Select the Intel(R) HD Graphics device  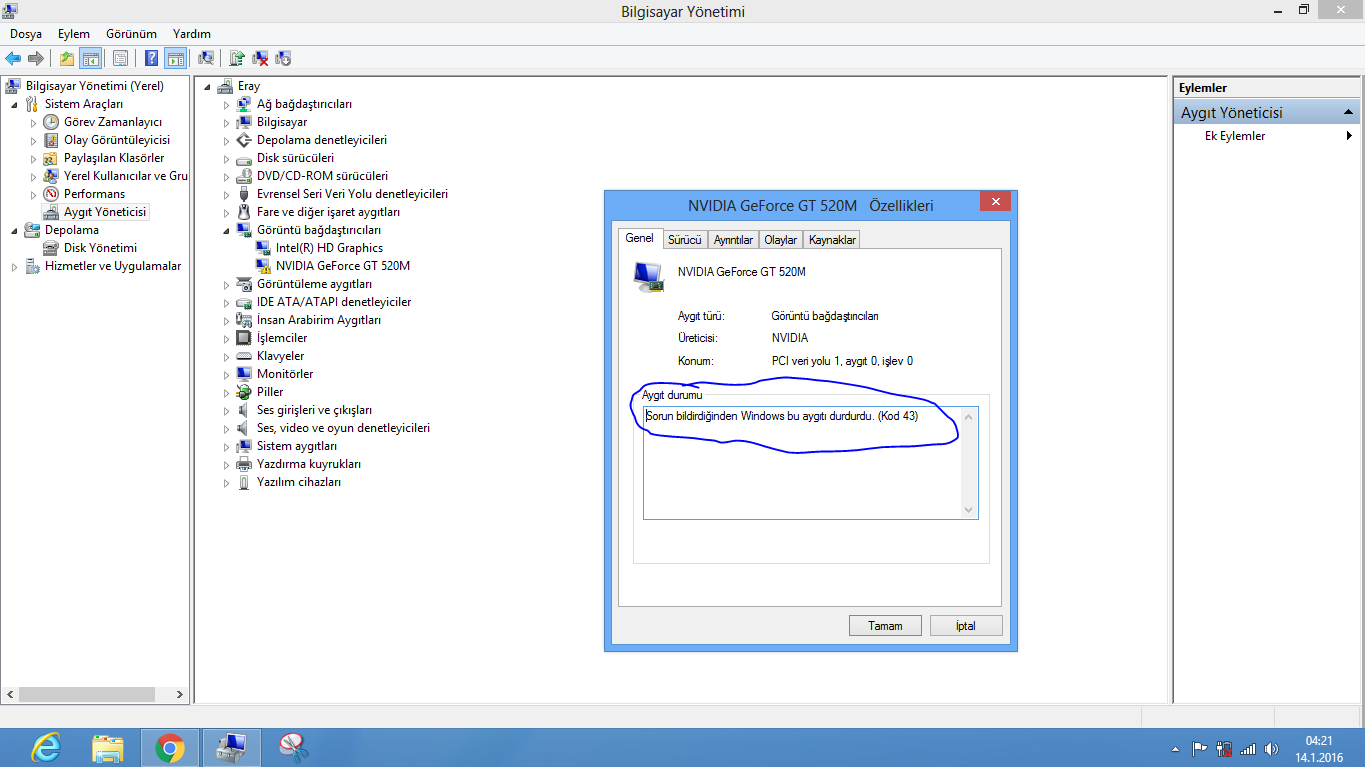click(329, 248)
